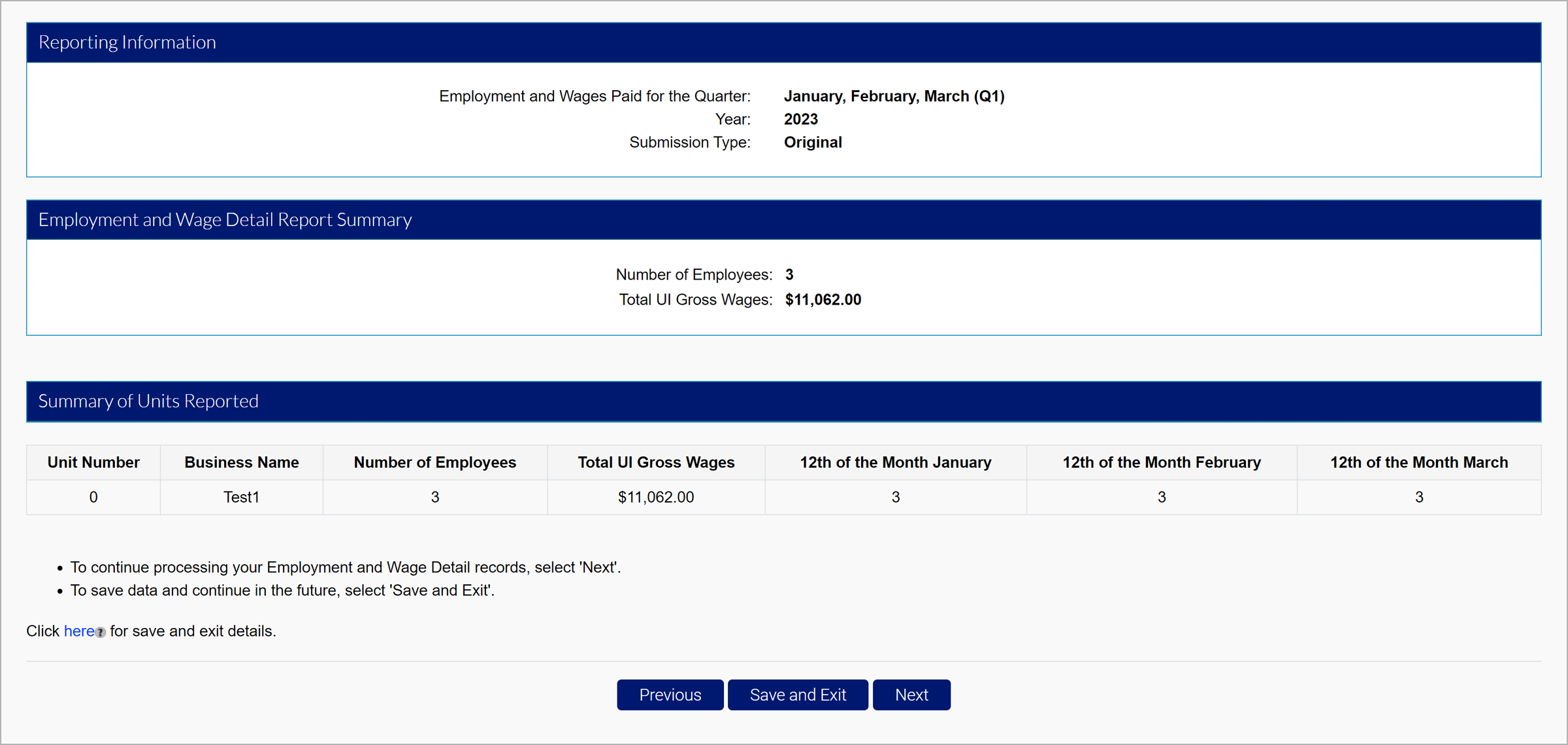
Task: Click Employment and Wage Detail Report Summary header
Action: click(225, 220)
